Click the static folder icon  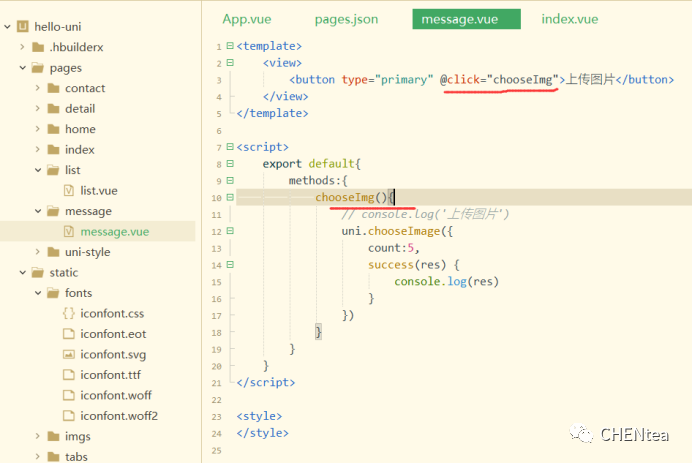click(x=38, y=272)
